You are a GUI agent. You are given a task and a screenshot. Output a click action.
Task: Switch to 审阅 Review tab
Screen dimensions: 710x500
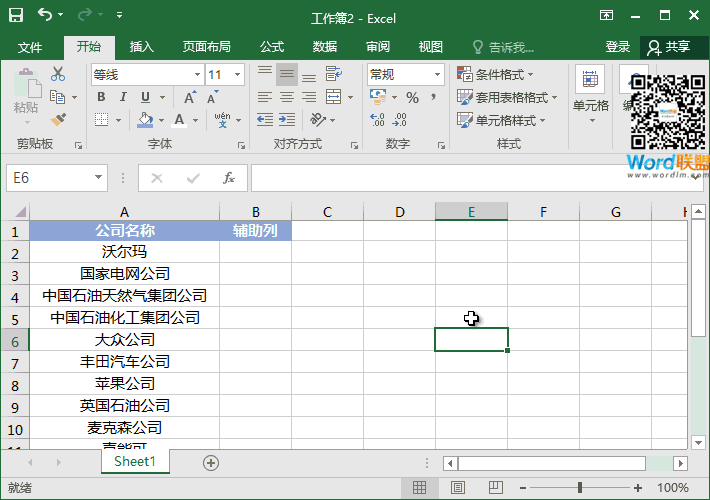pyautogui.click(x=378, y=47)
